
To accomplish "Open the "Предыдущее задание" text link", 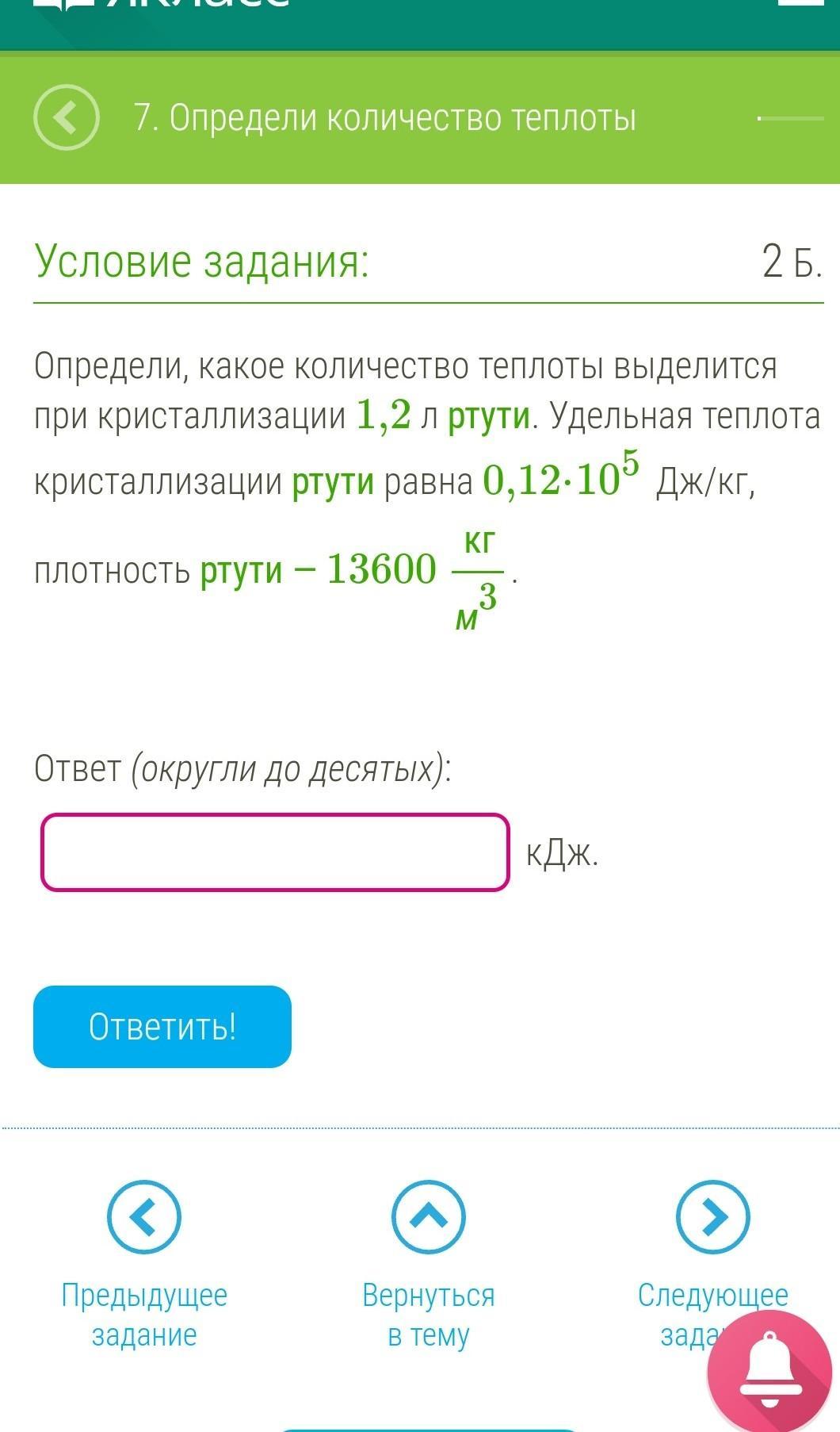I will point(144,1315).
